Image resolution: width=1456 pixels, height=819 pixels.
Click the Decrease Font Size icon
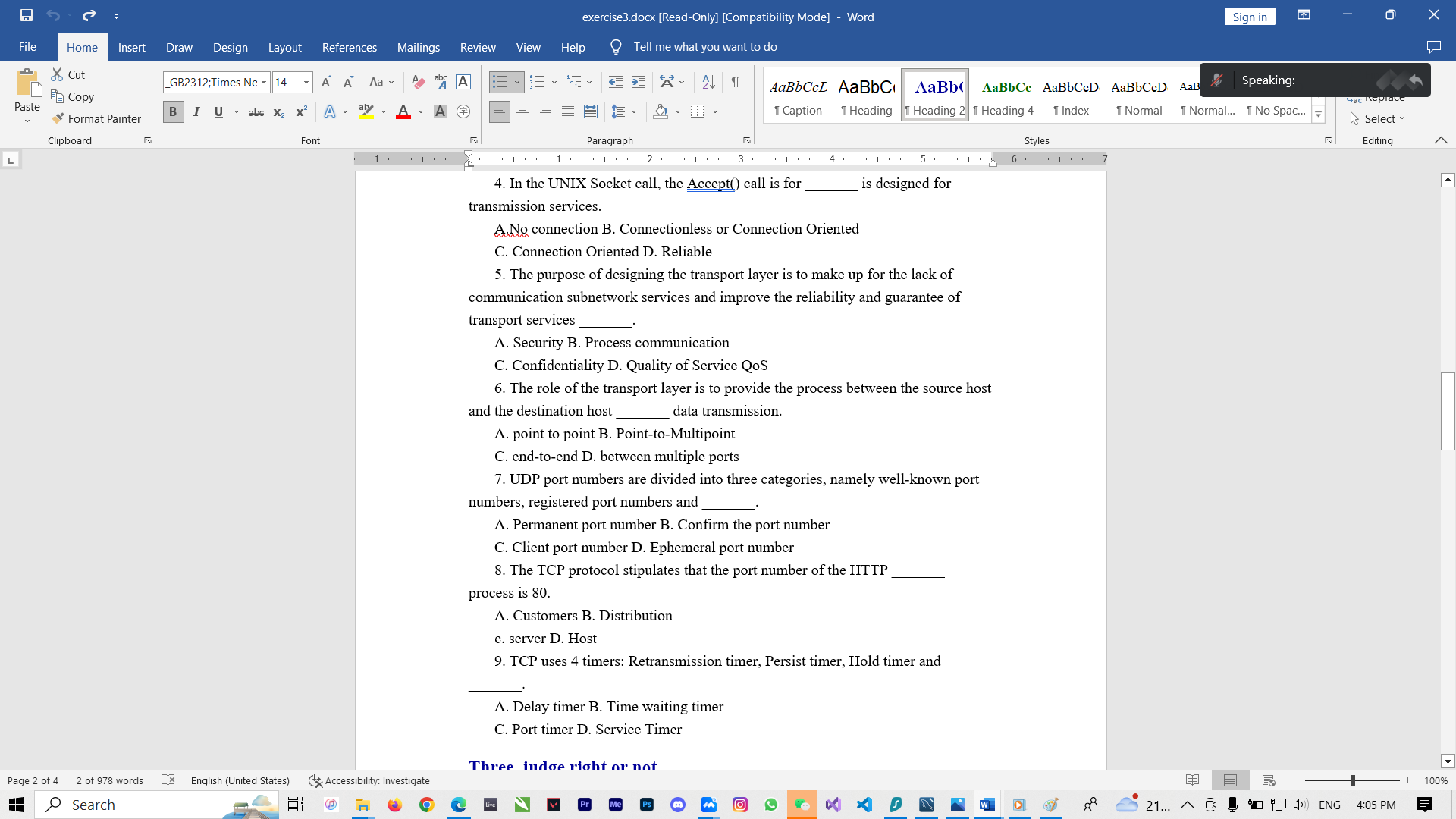348,82
